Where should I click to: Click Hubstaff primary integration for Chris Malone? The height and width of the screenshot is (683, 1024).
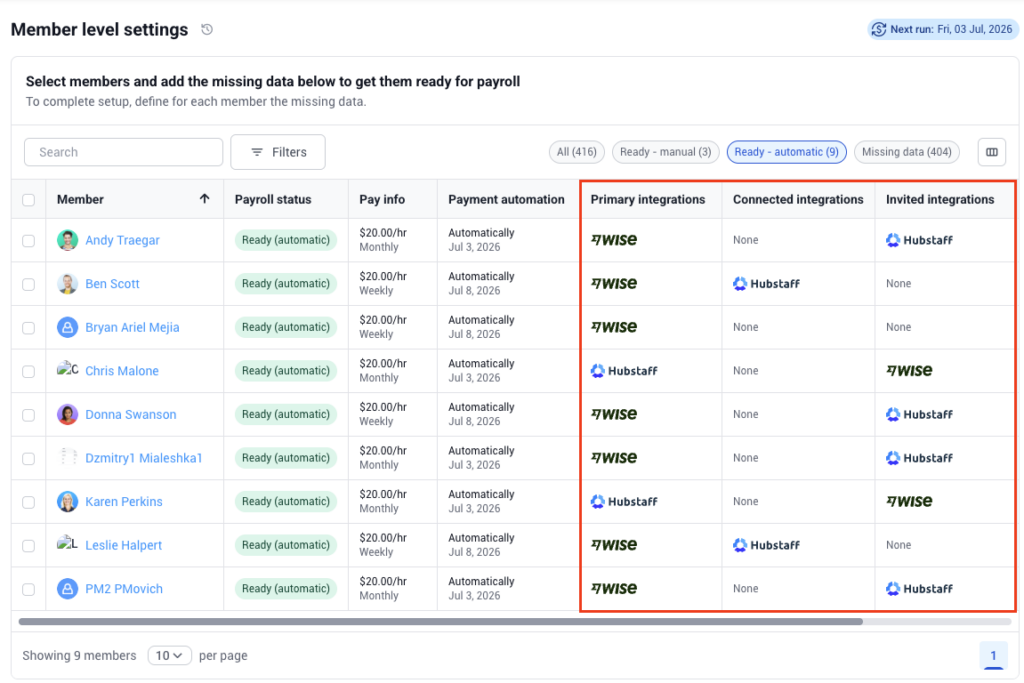(624, 371)
